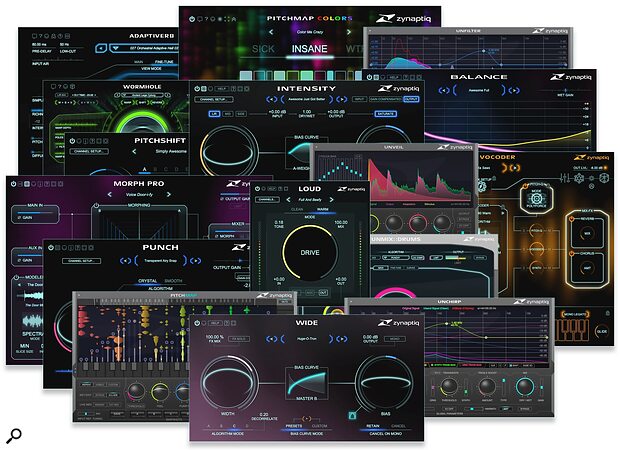Image resolution: width=620 pixels, height=450 pixels.
Task: Click the Glide knob icon in Vocoder window
Action: tap(601, 331)
